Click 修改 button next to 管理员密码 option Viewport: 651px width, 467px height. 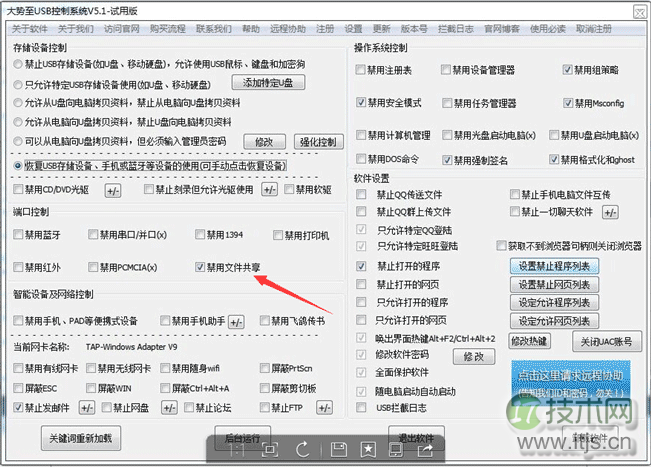[x=264, y=142]
